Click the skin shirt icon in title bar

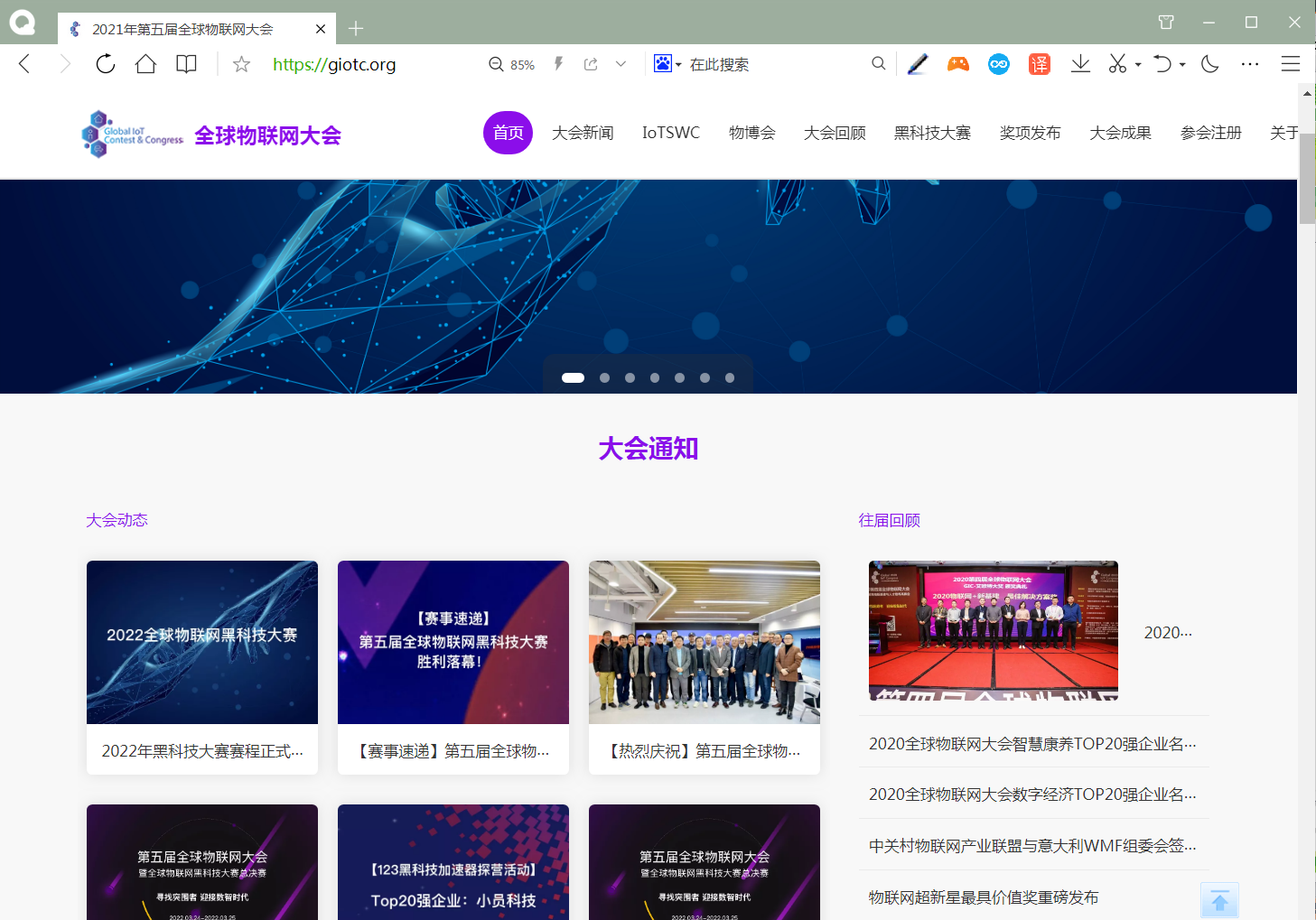tap(1166, 22)
